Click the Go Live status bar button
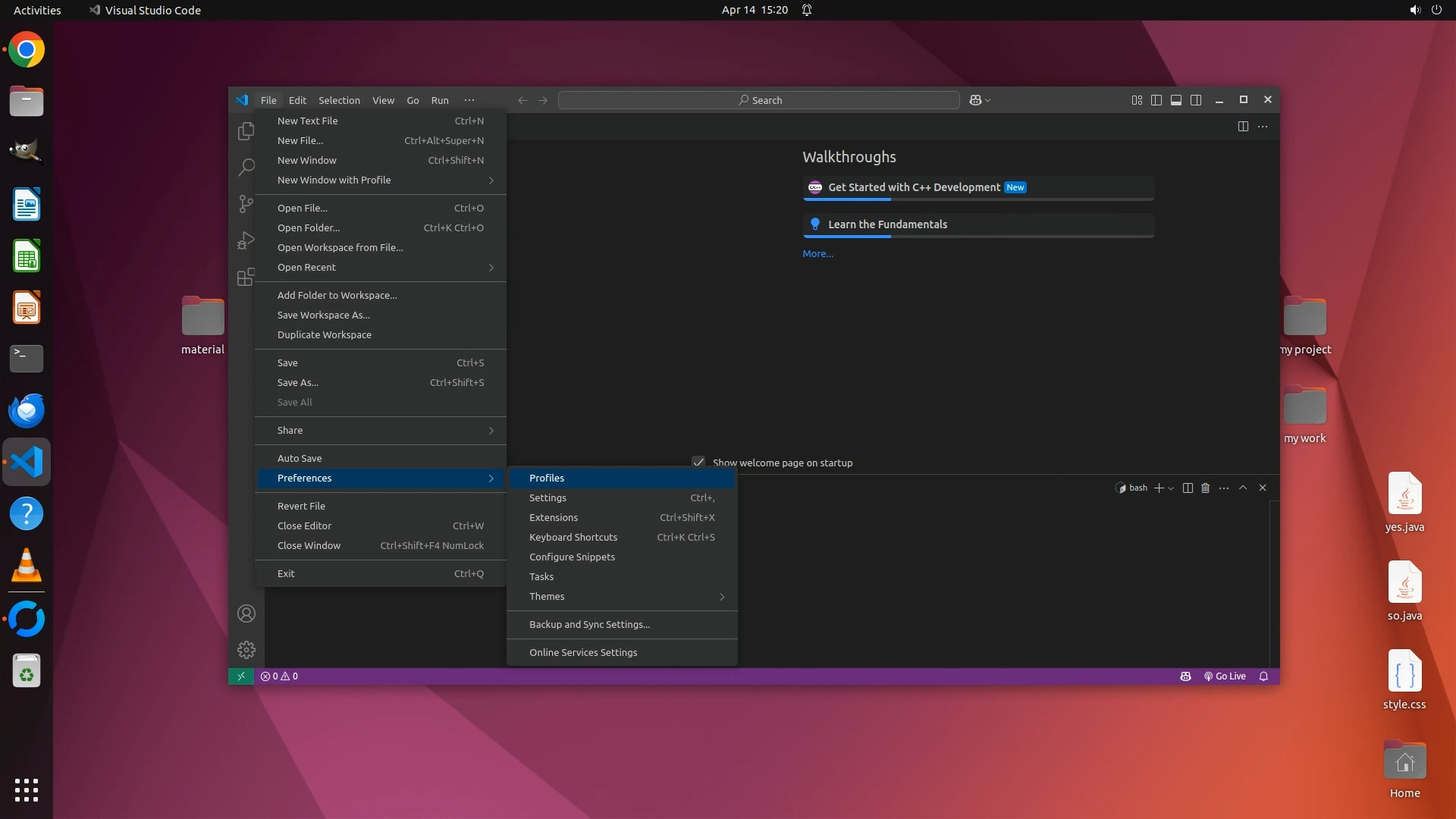The height and width of the screenshot is (819, 1456). pyautogui.click(x=1225, y=676)
